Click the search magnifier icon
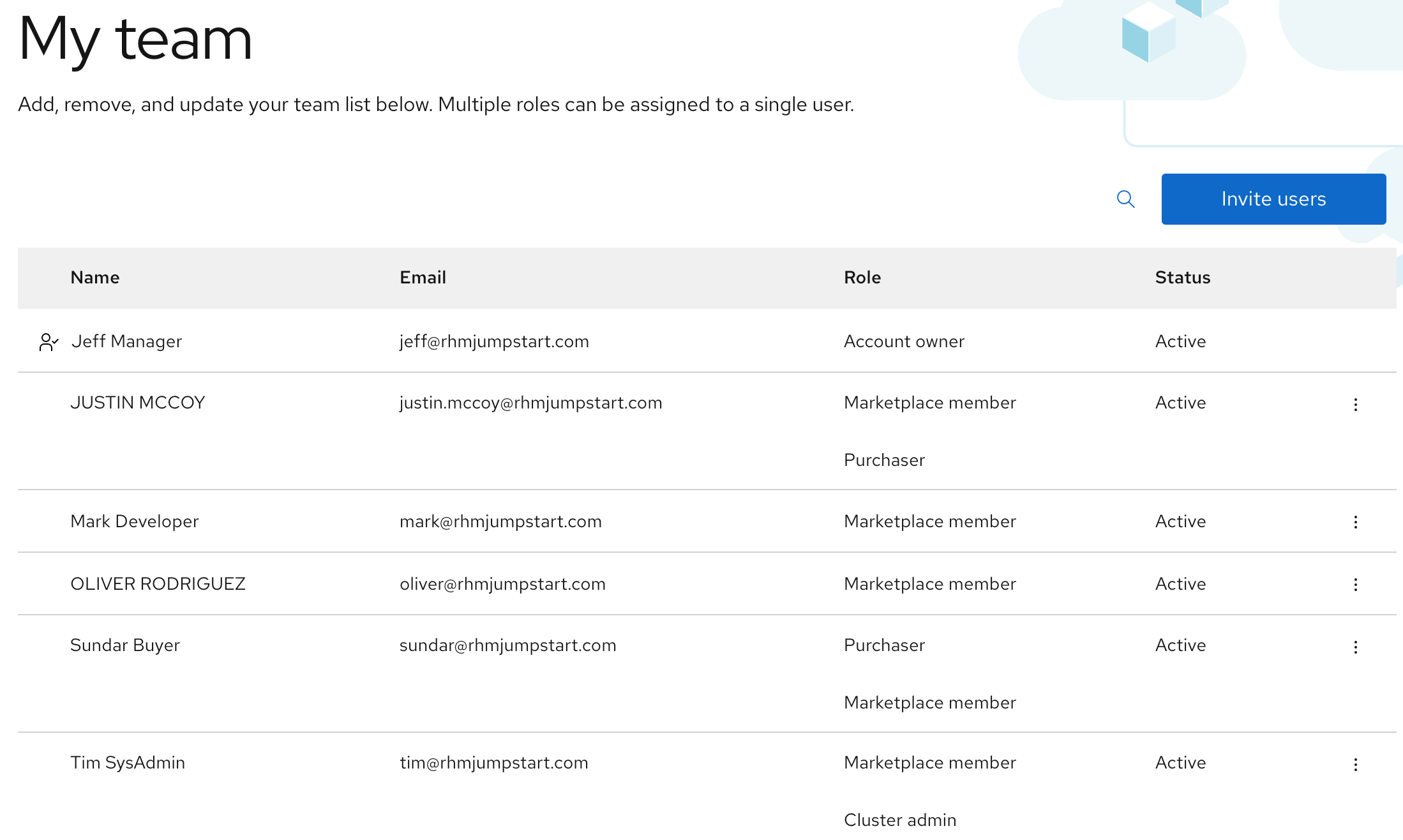 1126,199
